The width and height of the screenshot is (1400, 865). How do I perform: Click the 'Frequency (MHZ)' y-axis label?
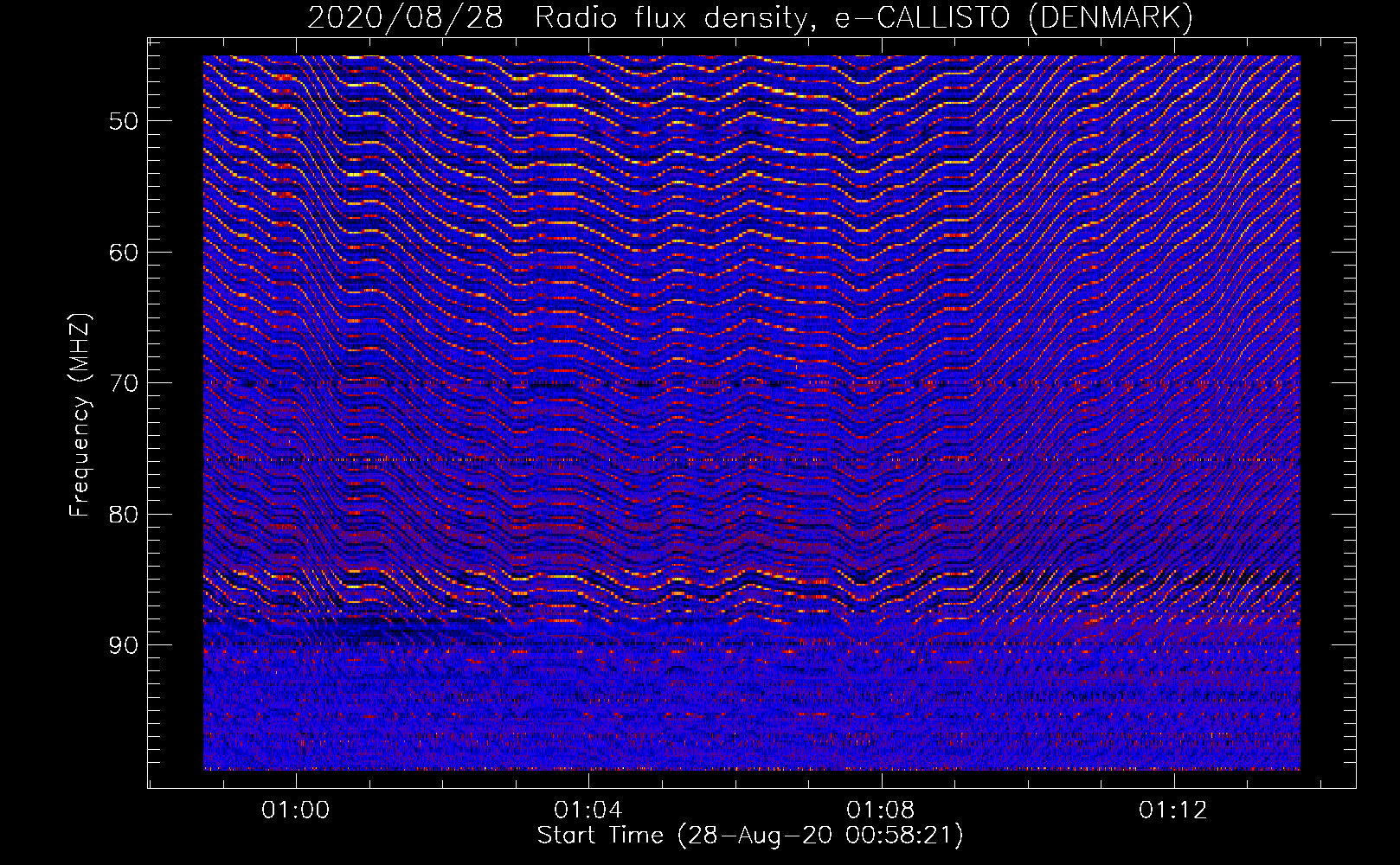[80, 415]
